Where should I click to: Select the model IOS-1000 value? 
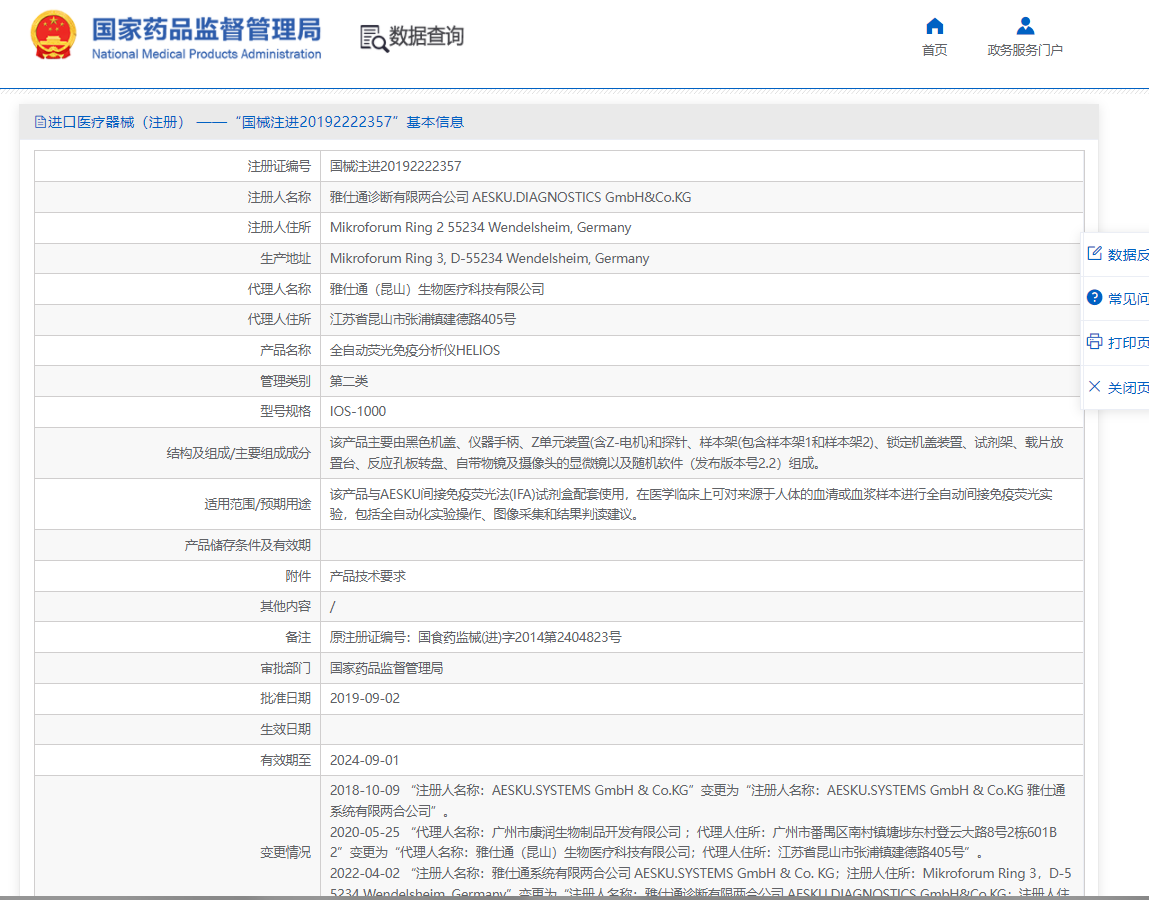[358, 411]
